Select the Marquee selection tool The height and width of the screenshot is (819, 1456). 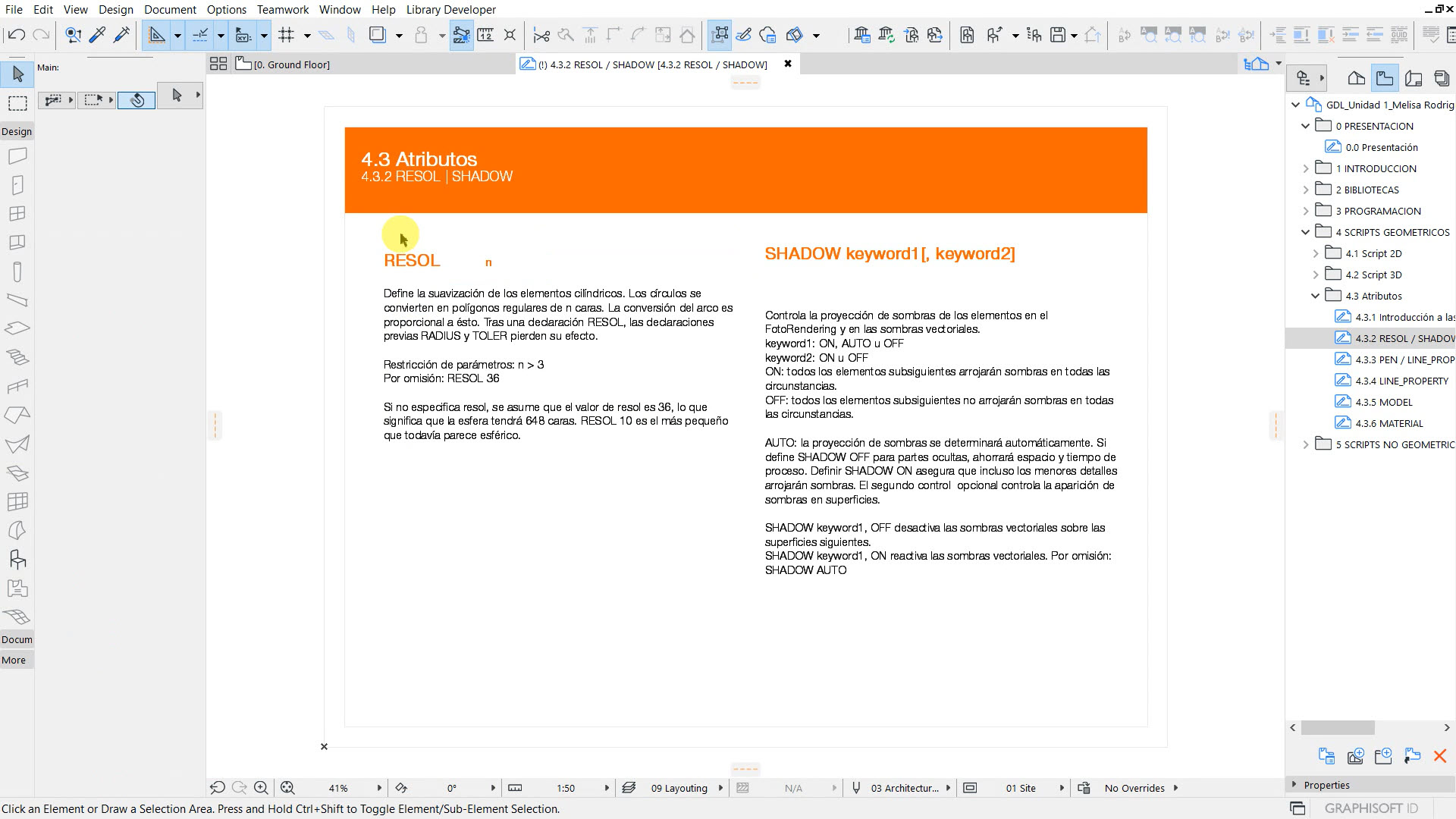(17, 103)
